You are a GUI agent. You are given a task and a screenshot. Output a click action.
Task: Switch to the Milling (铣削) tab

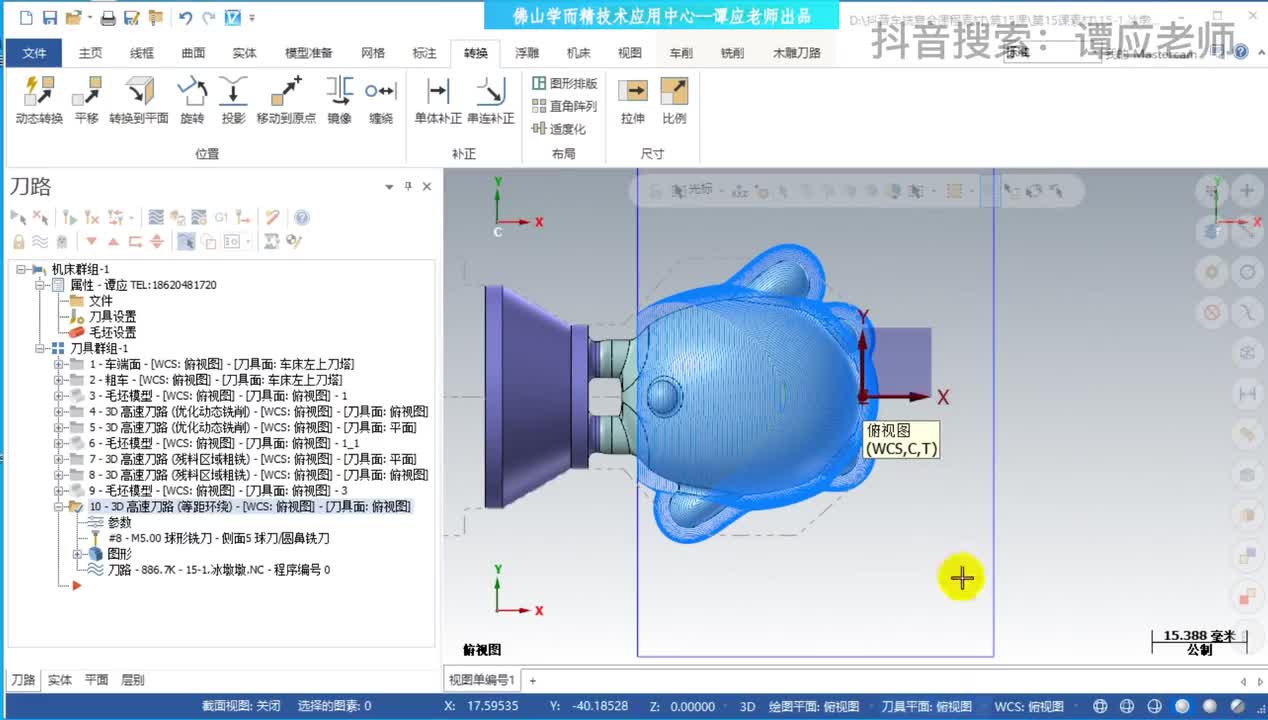(x=732, y=53)
